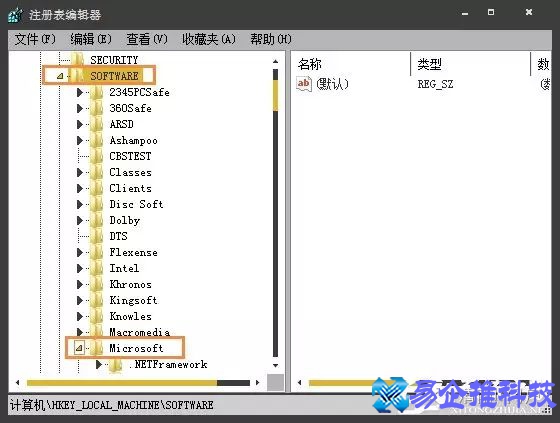Viewport: 560px width, 423px height.
Task: Open the 收藏夹(A) menu
Action: click(x=209, y=39)
